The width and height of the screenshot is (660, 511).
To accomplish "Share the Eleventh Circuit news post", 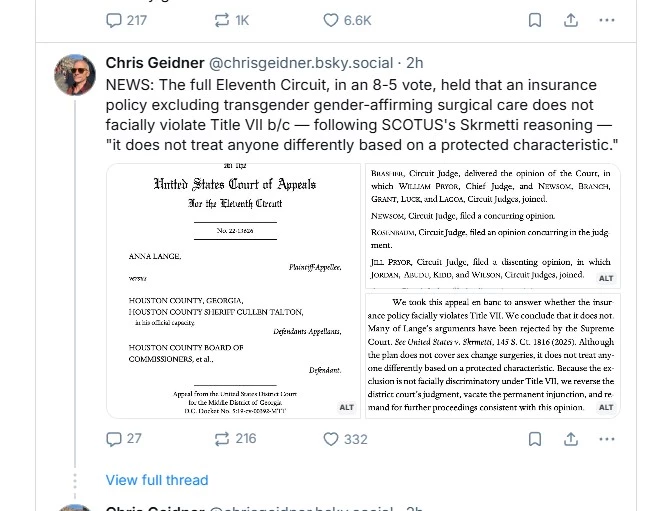I will pyautogui.click(x=571, y=439).
